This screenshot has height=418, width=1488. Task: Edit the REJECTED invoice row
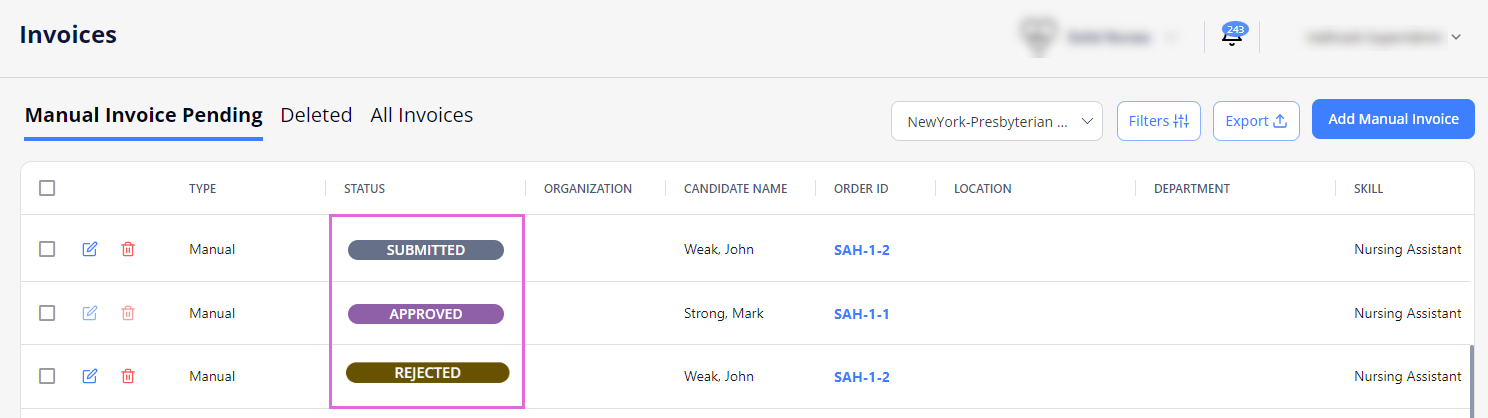click(x=90, y=376)
